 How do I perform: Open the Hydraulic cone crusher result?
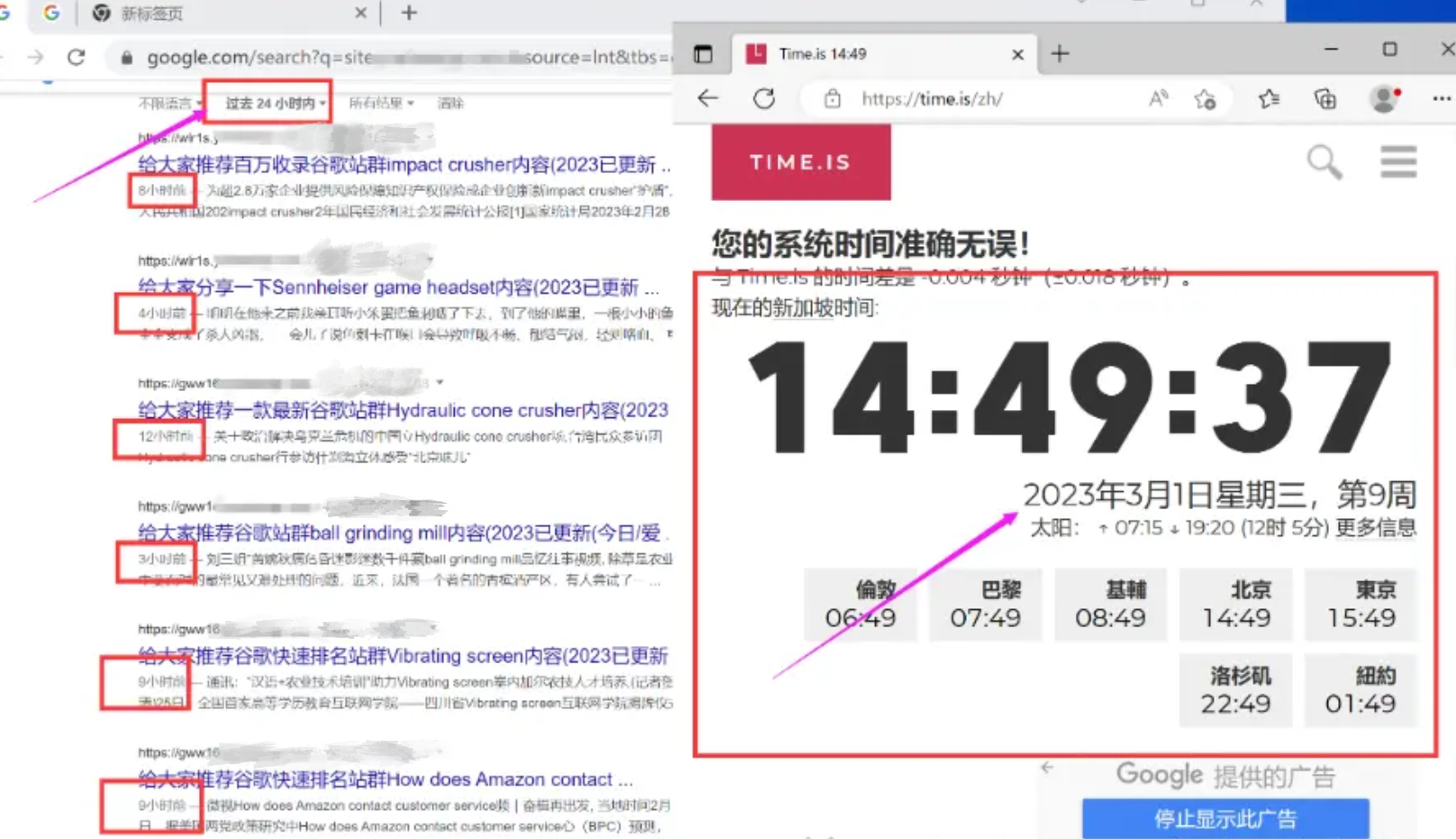[403, 411]
